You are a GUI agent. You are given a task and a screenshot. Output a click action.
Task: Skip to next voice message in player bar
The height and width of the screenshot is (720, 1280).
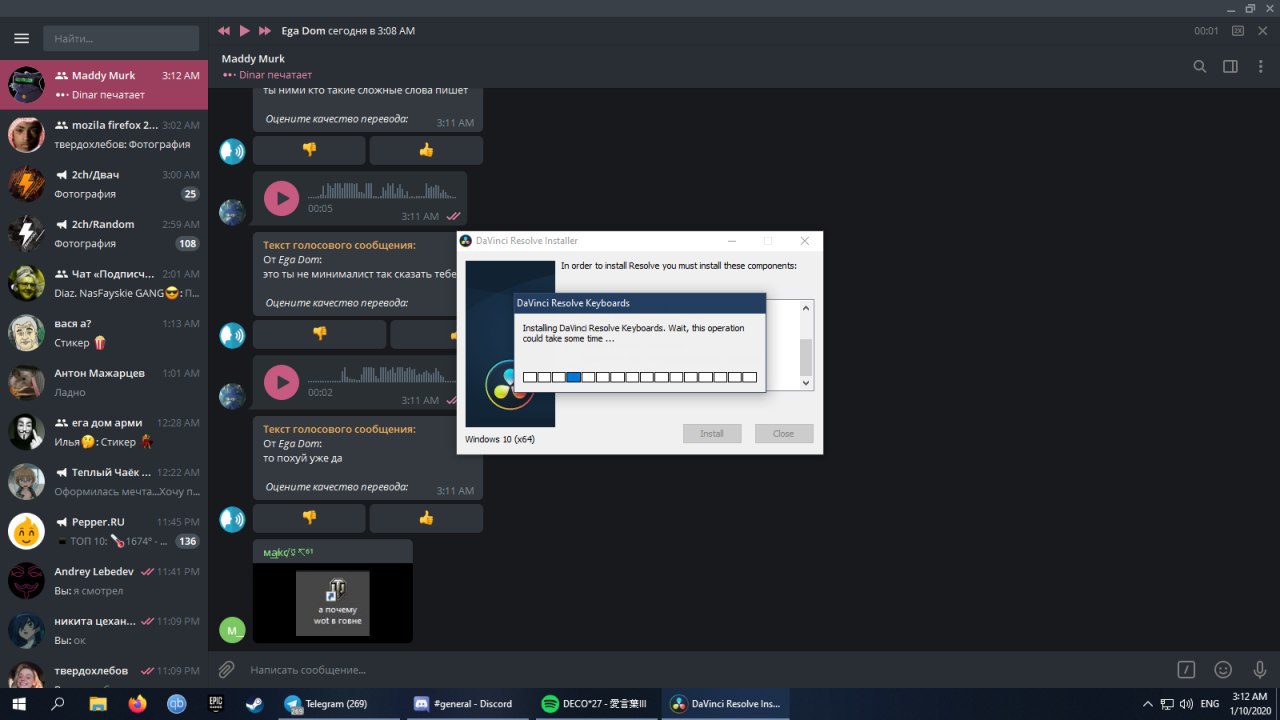[265, 31]
